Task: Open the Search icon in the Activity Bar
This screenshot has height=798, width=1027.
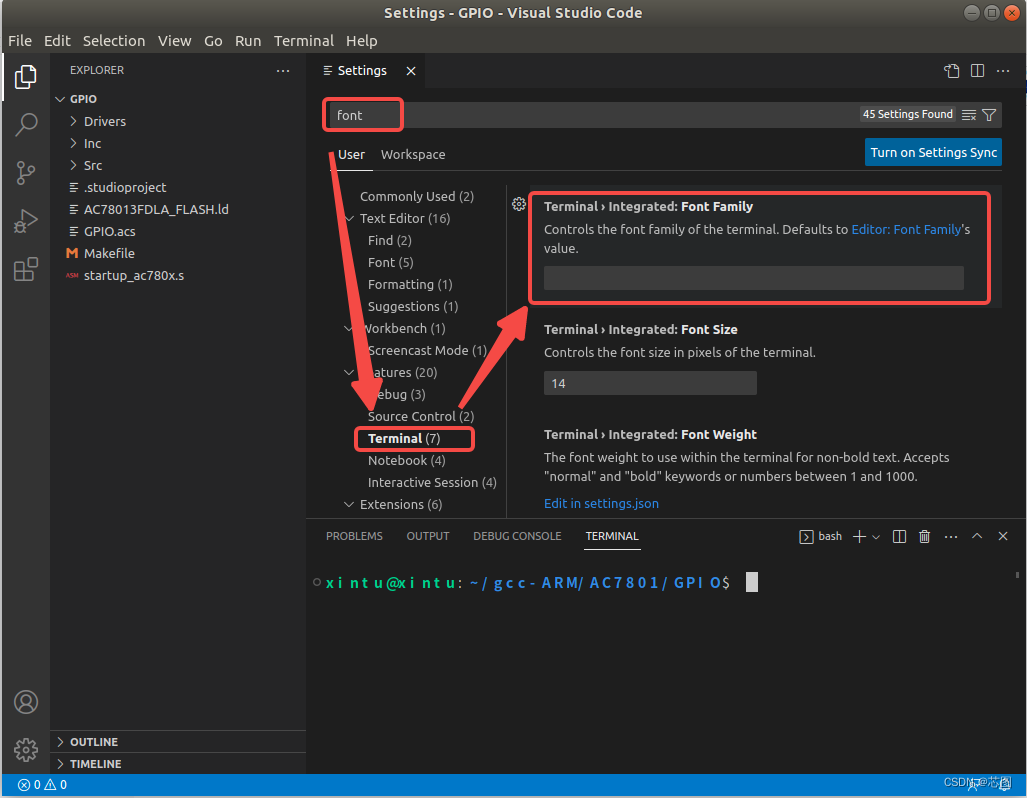Action: pos(25,124)
